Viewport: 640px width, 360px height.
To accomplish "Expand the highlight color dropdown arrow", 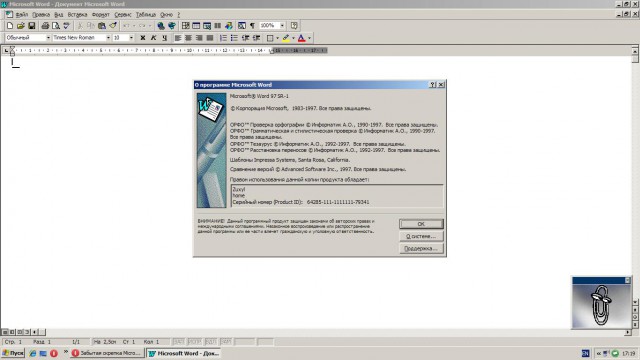I will pos(293,38).
